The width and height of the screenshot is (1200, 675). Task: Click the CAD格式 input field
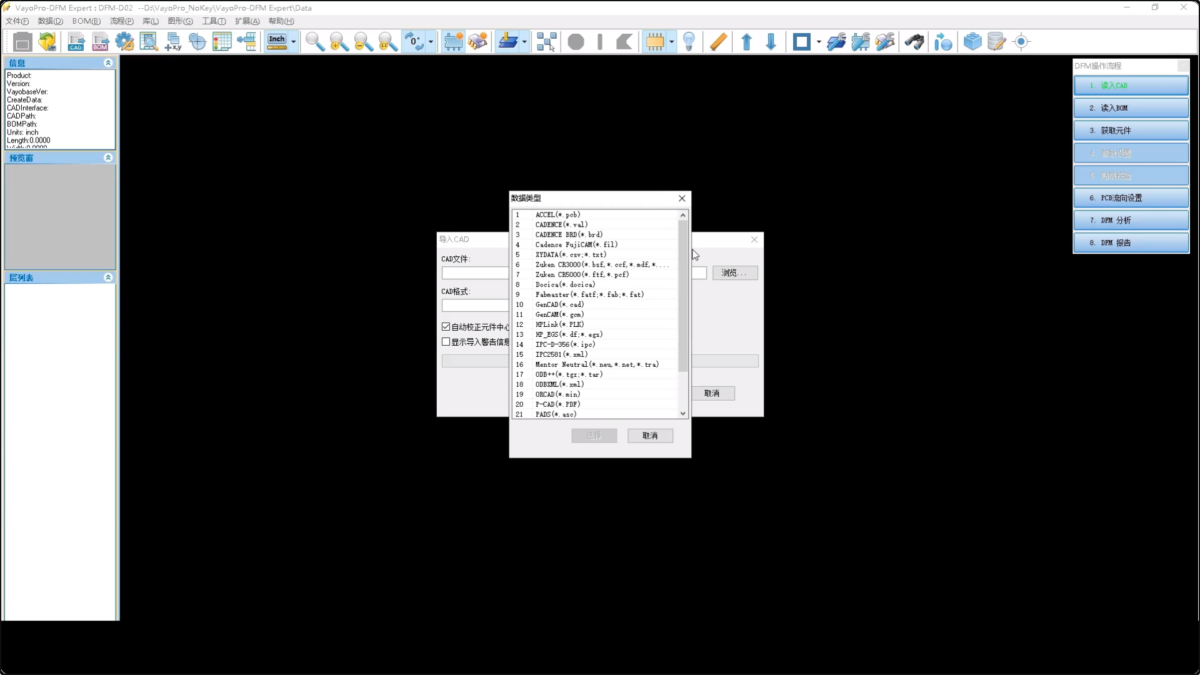tap(476, 306)
